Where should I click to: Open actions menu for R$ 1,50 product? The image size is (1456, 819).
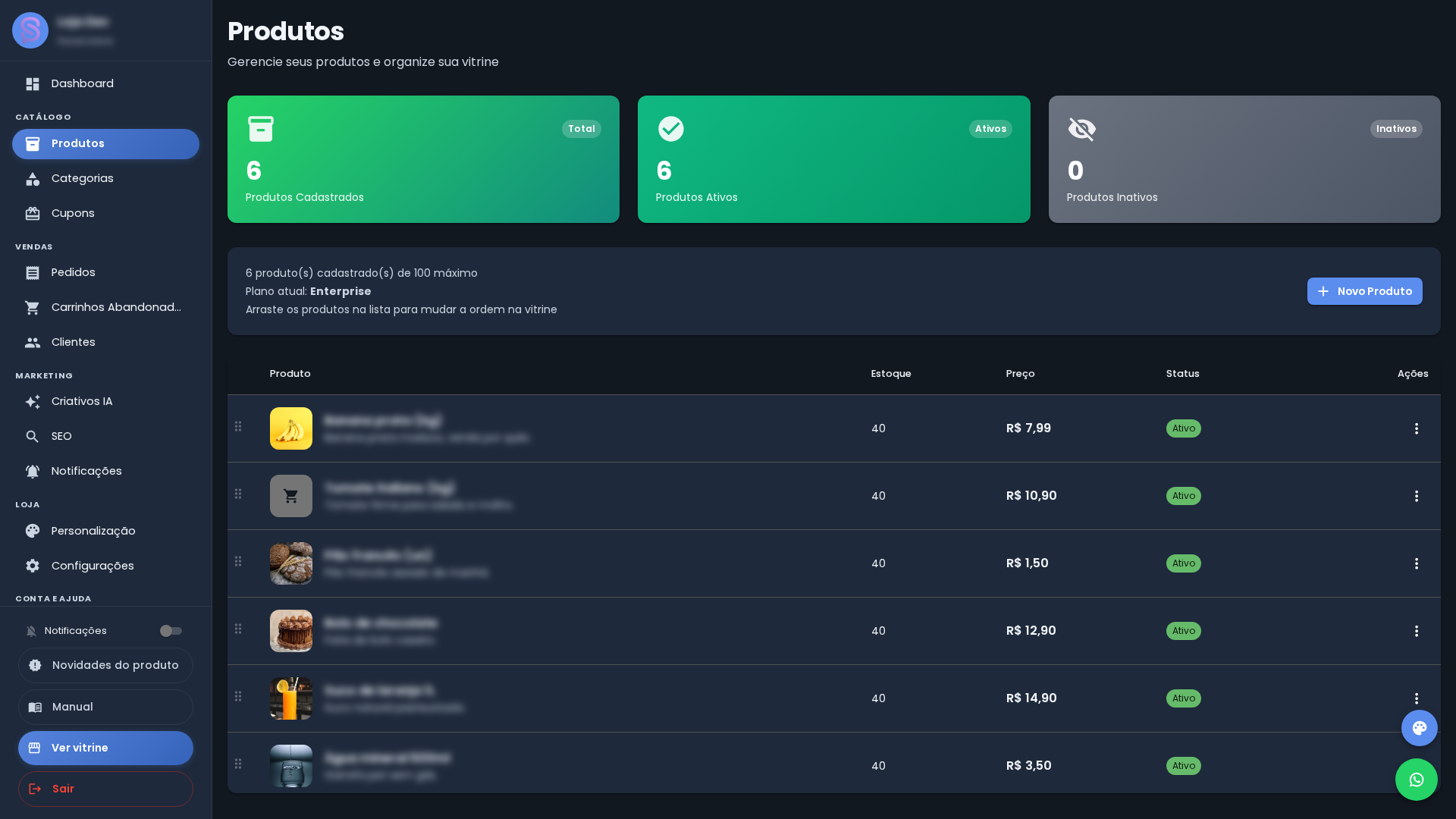1416,563
